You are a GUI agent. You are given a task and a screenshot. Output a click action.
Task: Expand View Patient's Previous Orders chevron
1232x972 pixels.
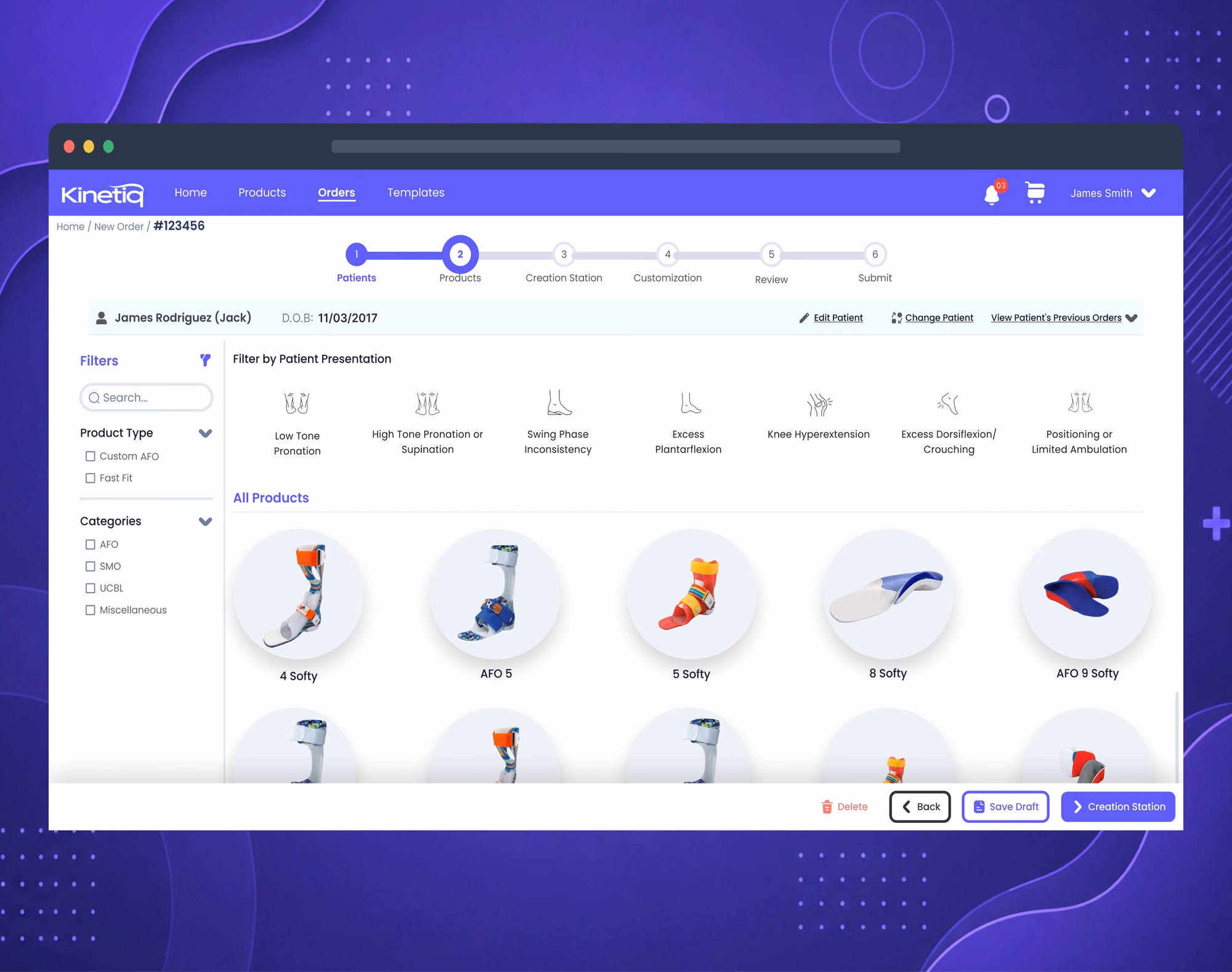tap(1131, 318)
